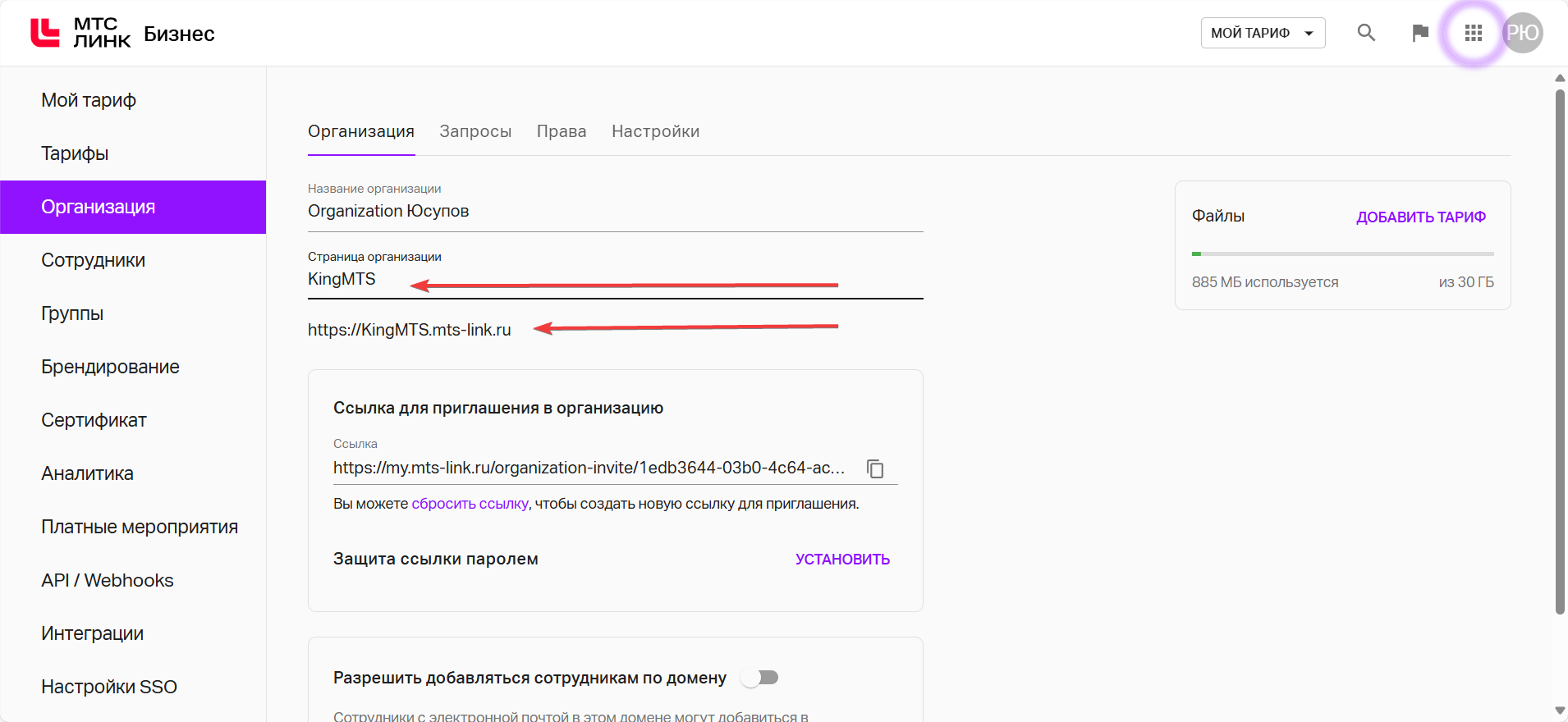The width and height of the screenshot is (1568, 722).
Task: Click the files storage usage progress bar
Action: coord(1343,254)
